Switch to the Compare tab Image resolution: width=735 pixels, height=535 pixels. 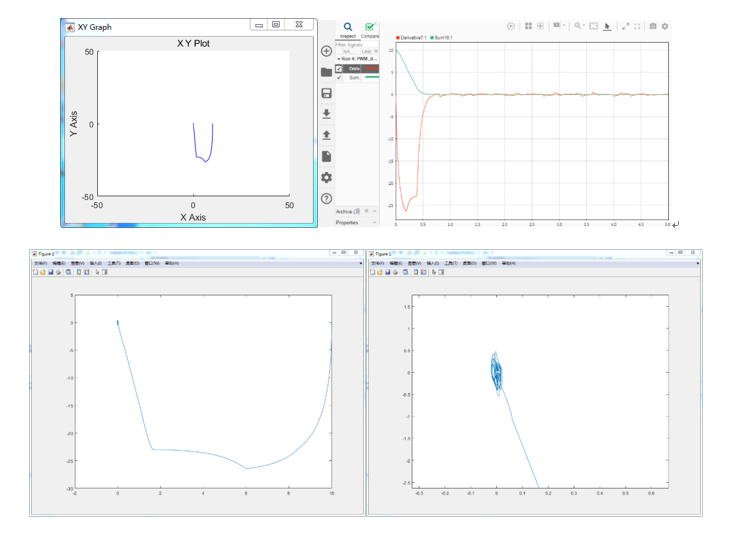[370, 30]
